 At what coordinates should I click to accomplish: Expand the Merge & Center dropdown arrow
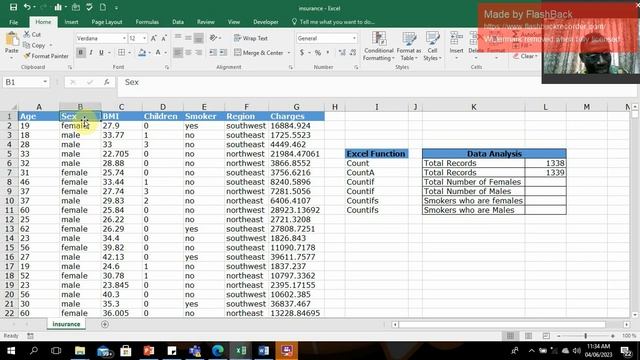[x=289, y=53]
